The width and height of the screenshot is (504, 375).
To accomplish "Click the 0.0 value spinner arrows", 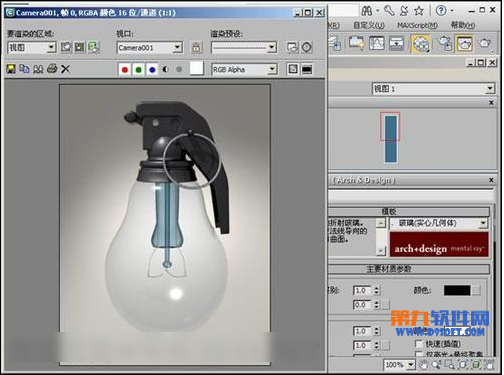I will tap(377, 305).
